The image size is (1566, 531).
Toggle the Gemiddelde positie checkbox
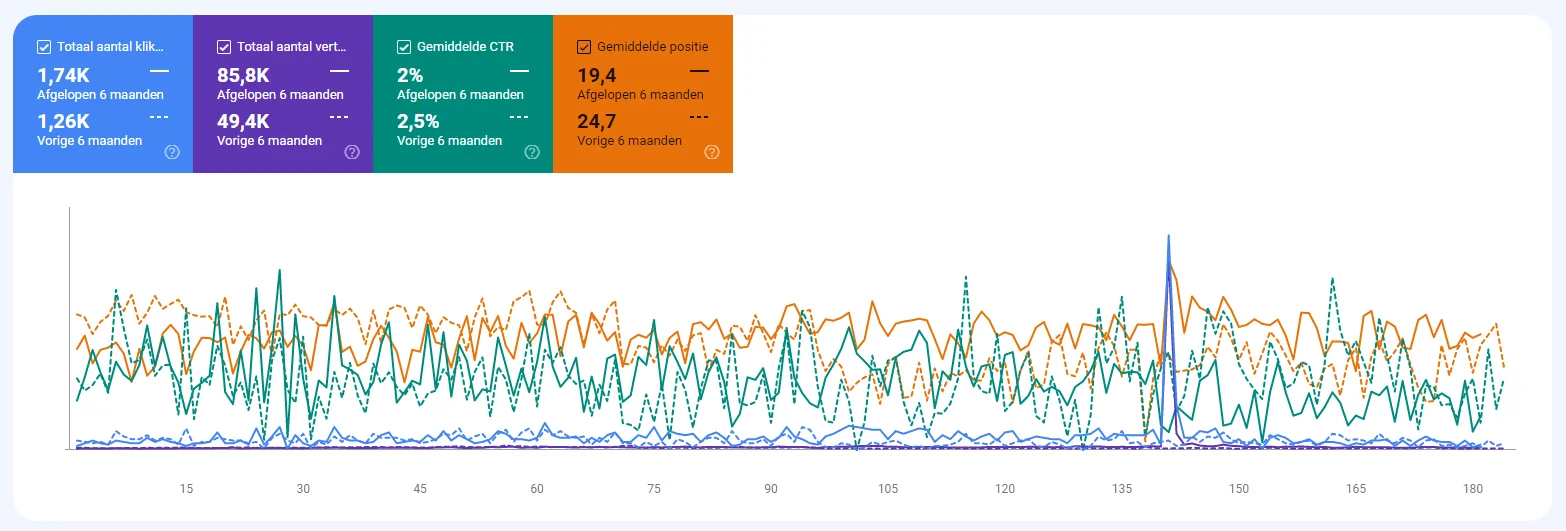(584, 47)
